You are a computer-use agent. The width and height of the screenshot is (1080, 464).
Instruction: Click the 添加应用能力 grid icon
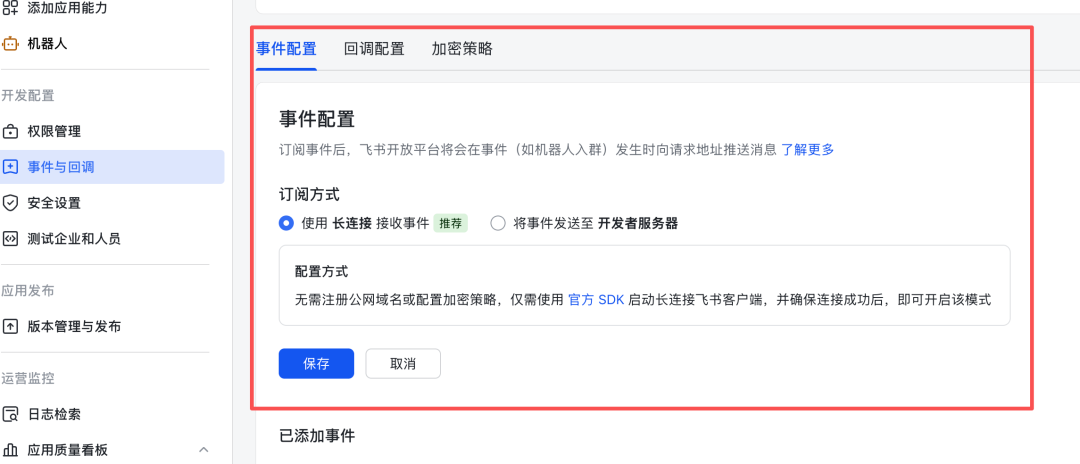(11, 8)
